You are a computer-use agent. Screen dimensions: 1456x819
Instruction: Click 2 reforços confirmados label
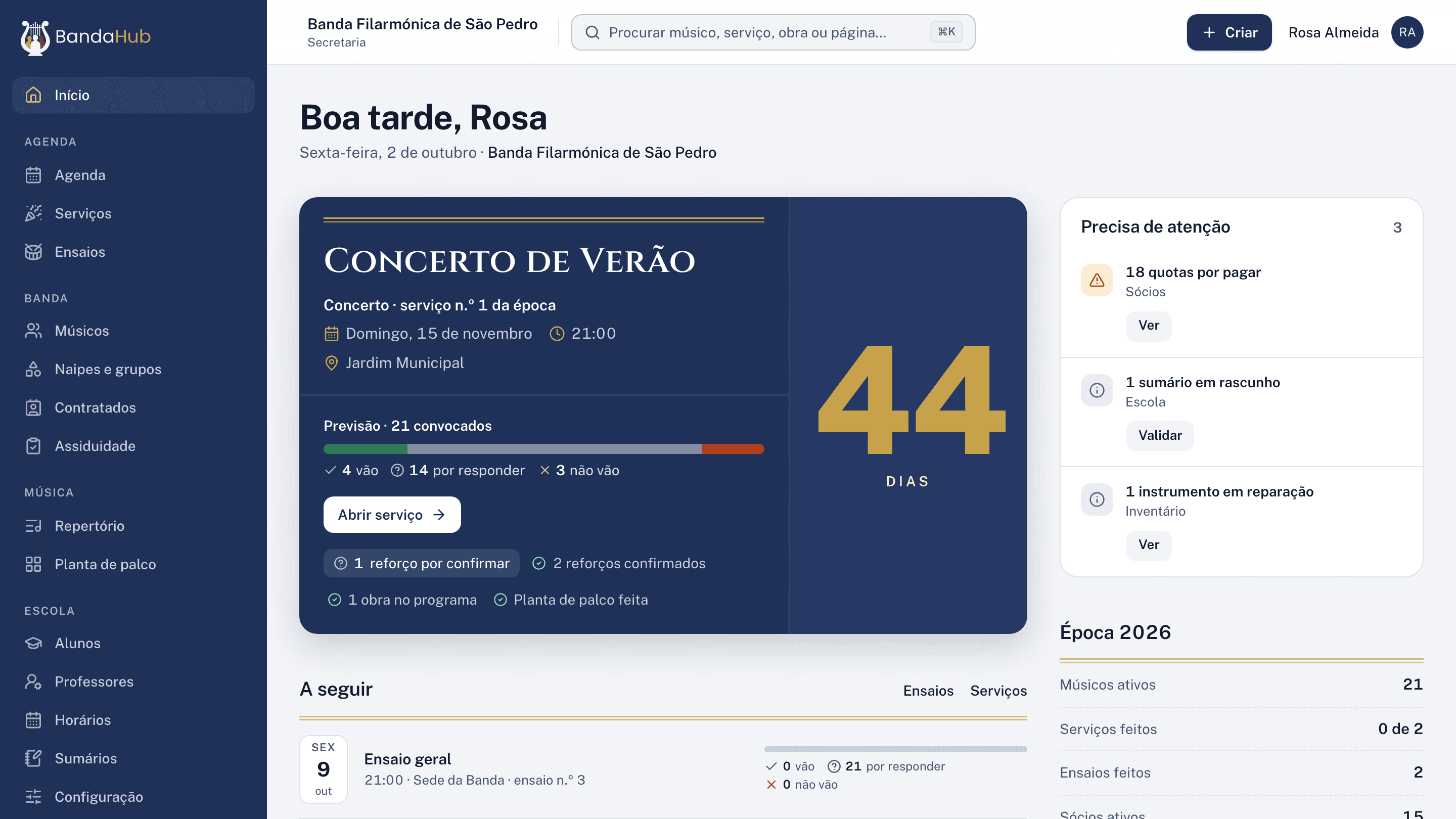click(x=629, y=564)
